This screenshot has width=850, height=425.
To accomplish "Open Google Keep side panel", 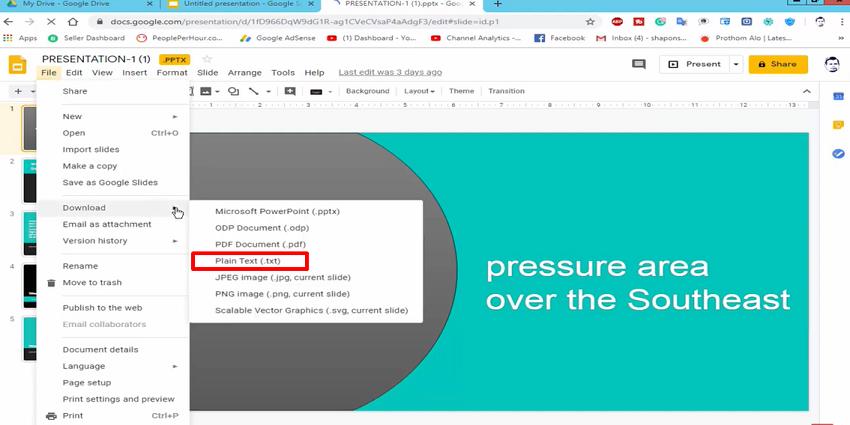I will pos(838,125).
